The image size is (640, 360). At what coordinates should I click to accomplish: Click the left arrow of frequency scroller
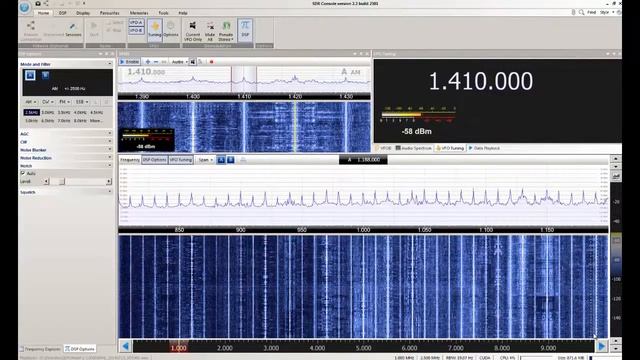point(126,347)
